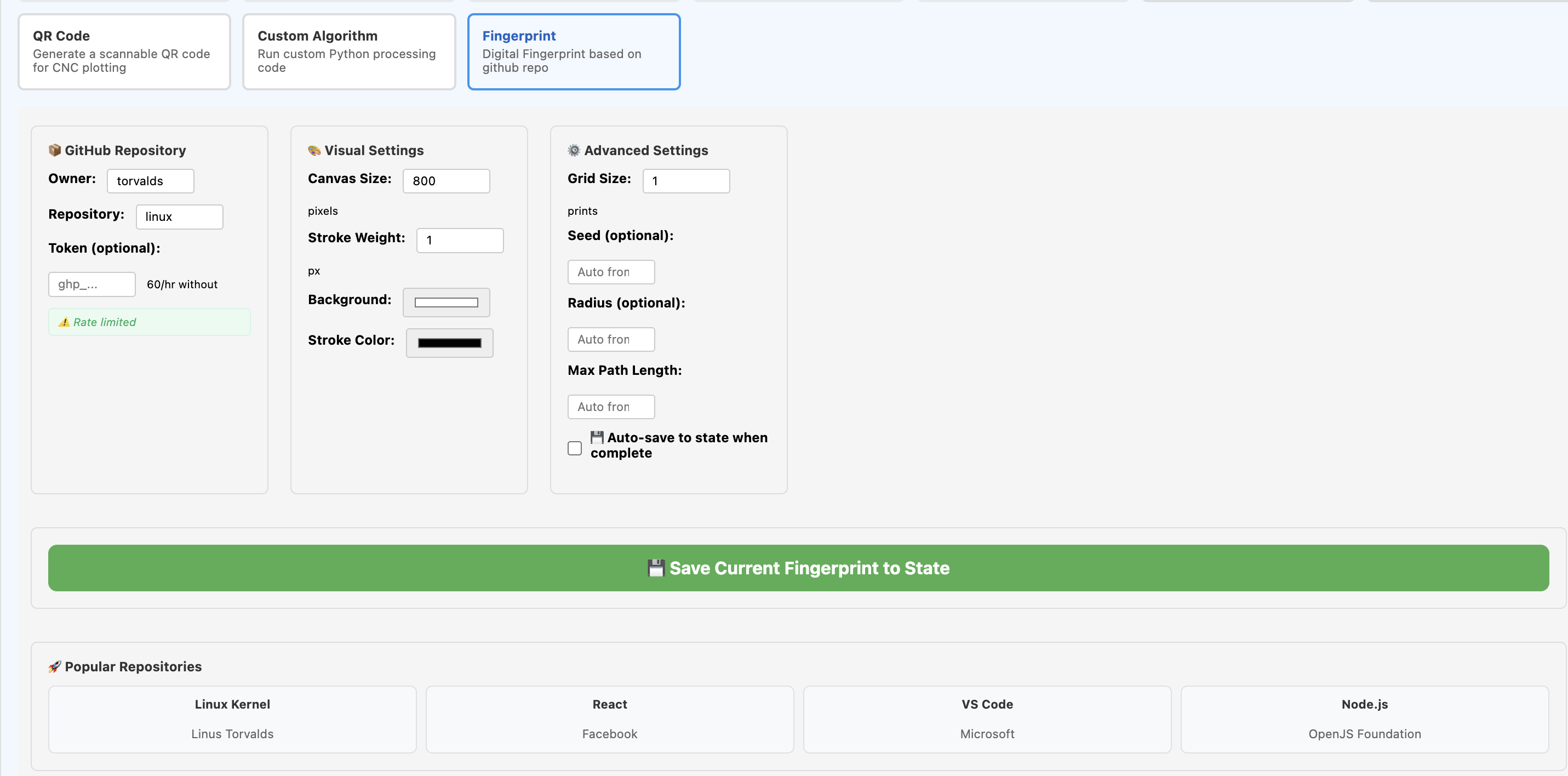This screenshot has width=1568, height=776.
Task: Click the Canvas Size field showing 800
Action: (446, 180)
